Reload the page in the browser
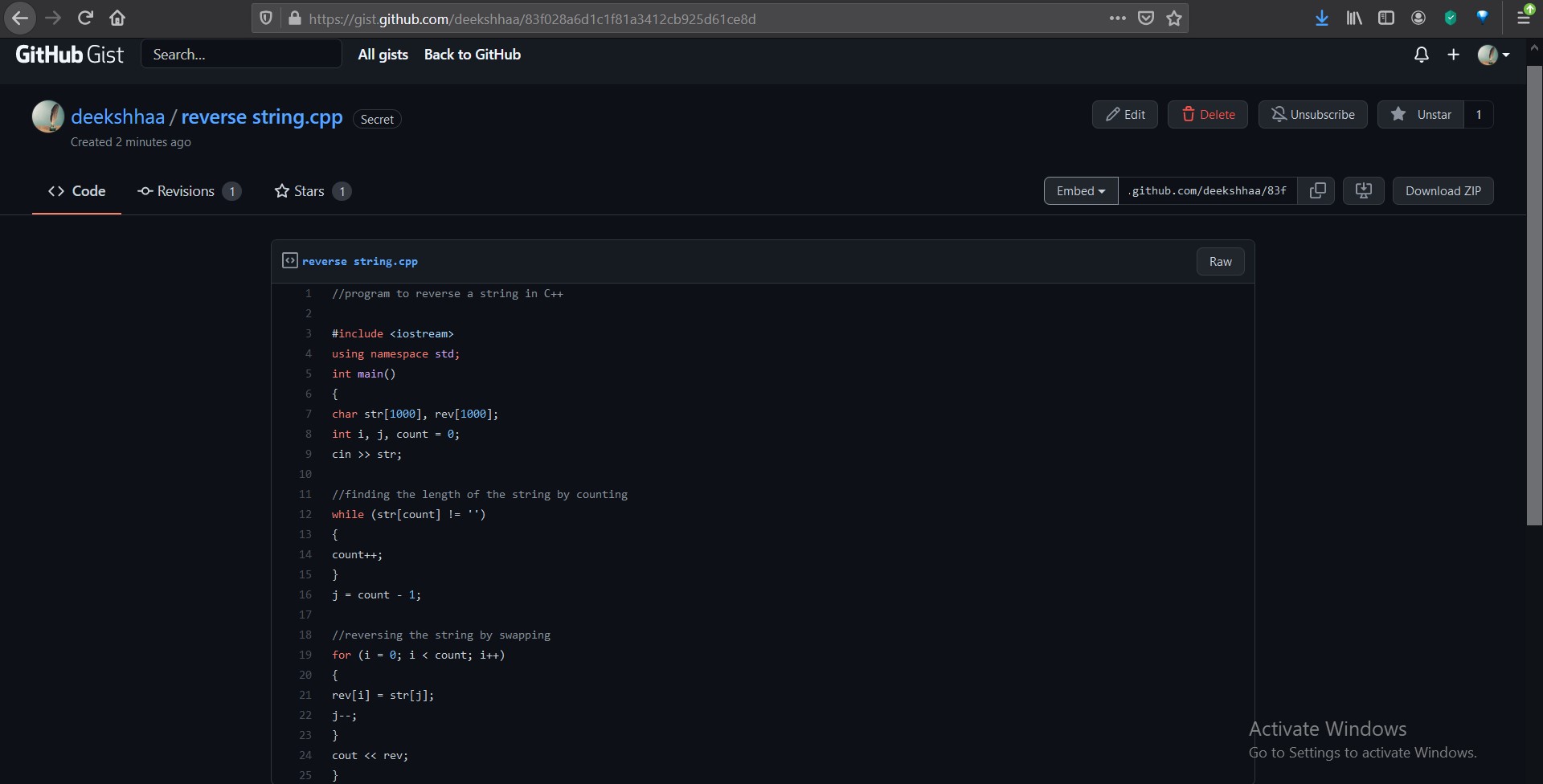 click(x=85, y=18)
